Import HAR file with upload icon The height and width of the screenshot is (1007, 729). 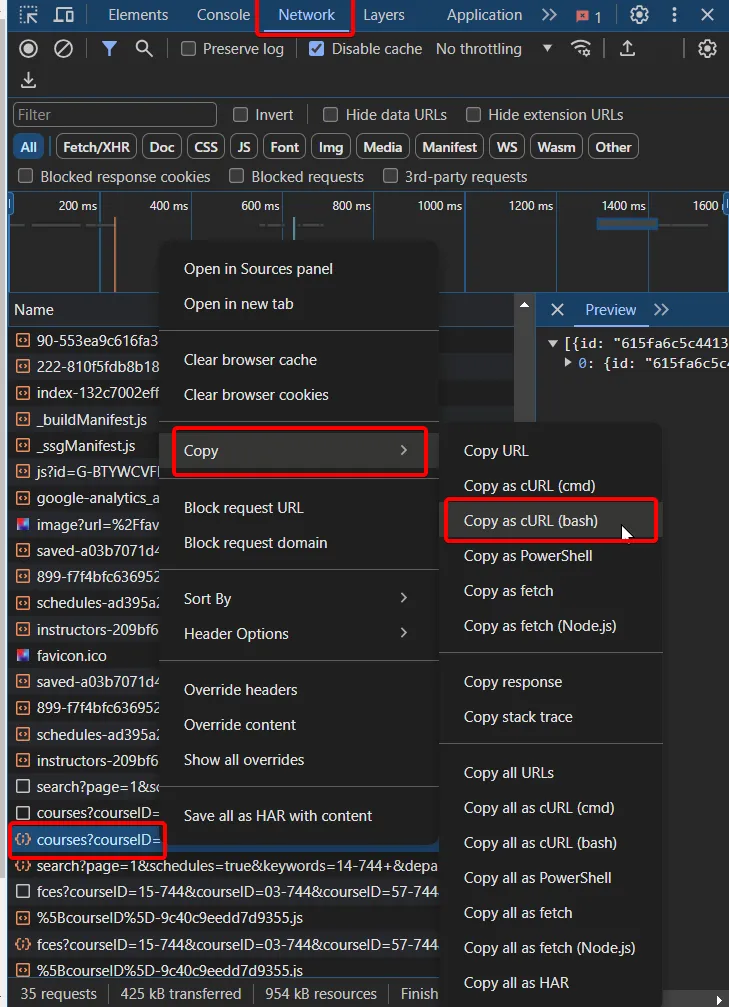click(627, 48)
